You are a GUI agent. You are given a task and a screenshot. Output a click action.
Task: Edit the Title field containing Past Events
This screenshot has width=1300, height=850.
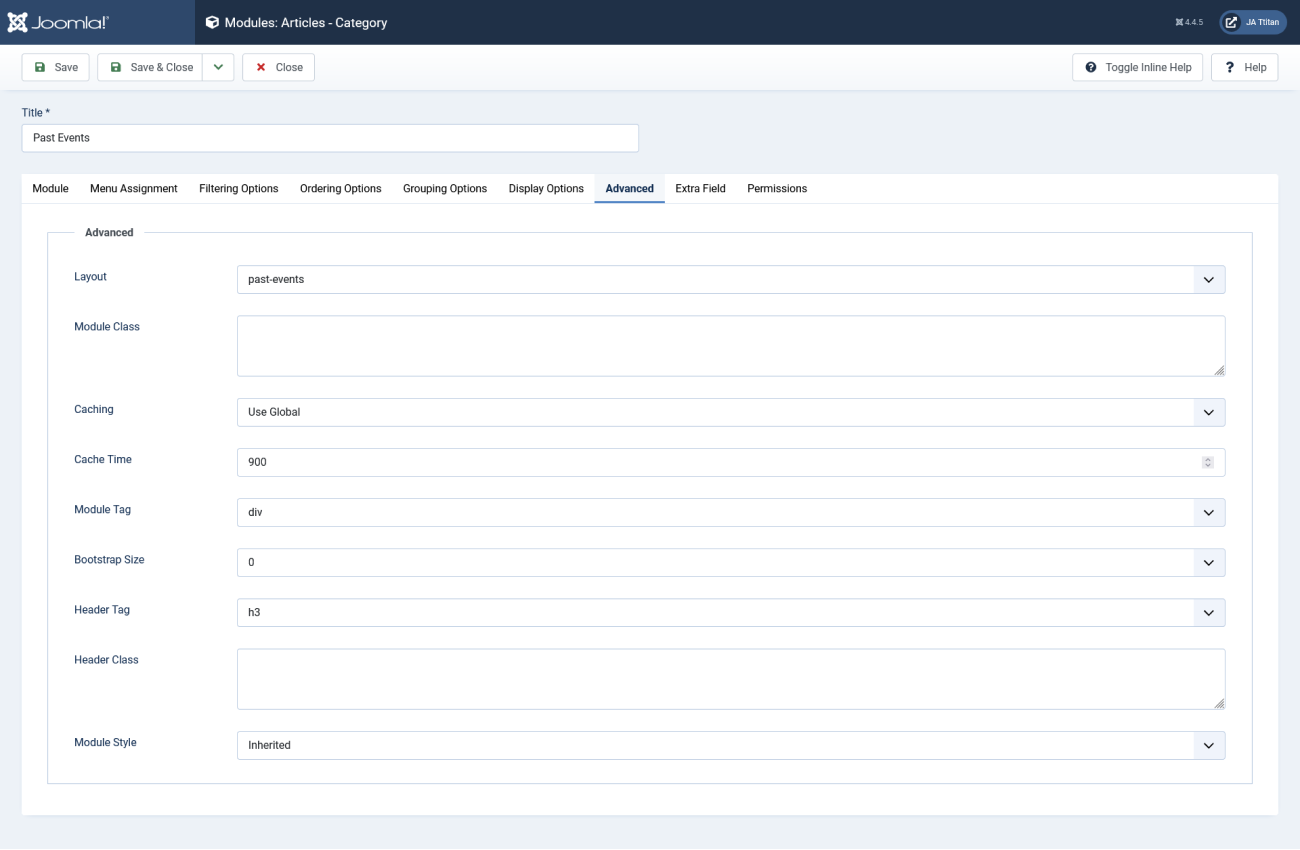click(330, 138)
